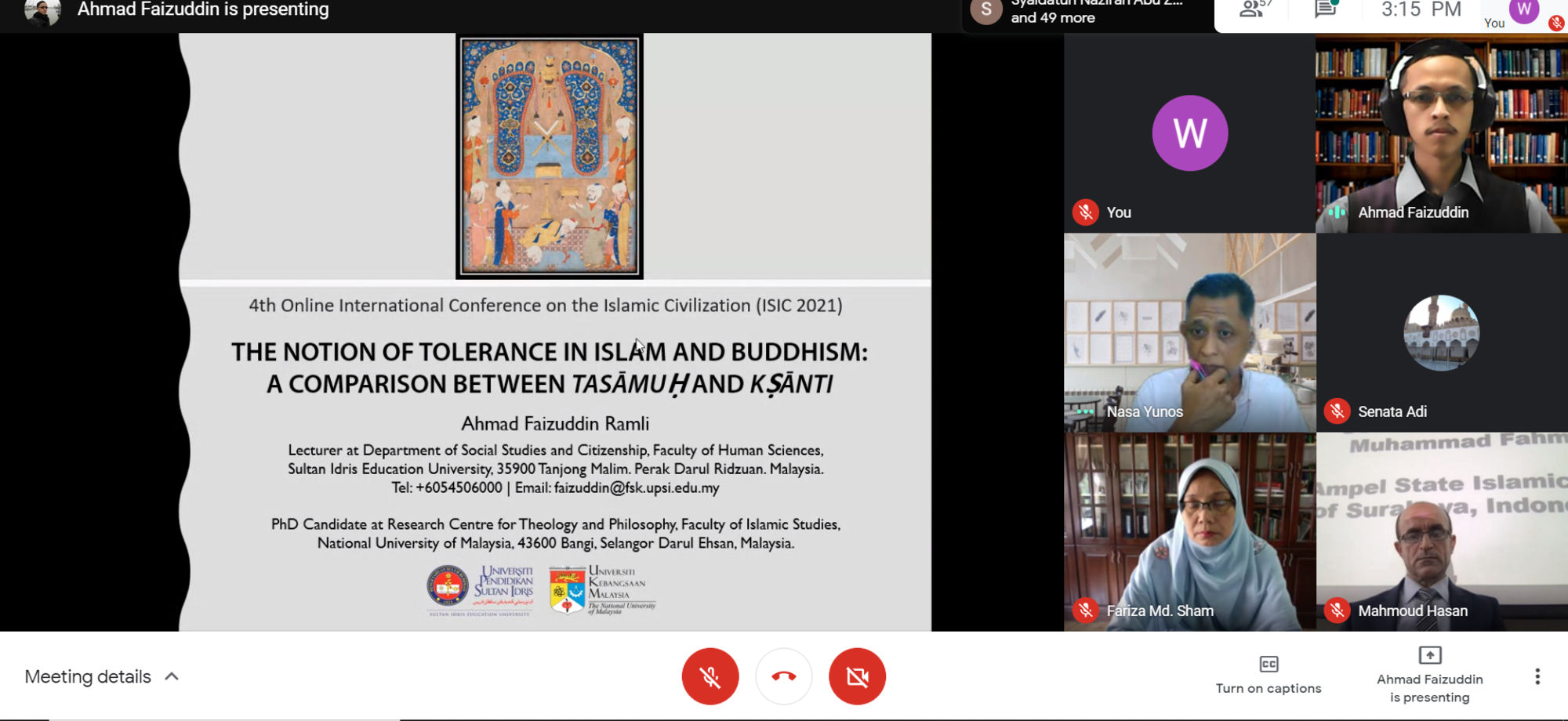The width and height of the screenshot is (1568, 721).
Task: Click the 'and 49 more' participants text
Action: tap(1052, 18)
